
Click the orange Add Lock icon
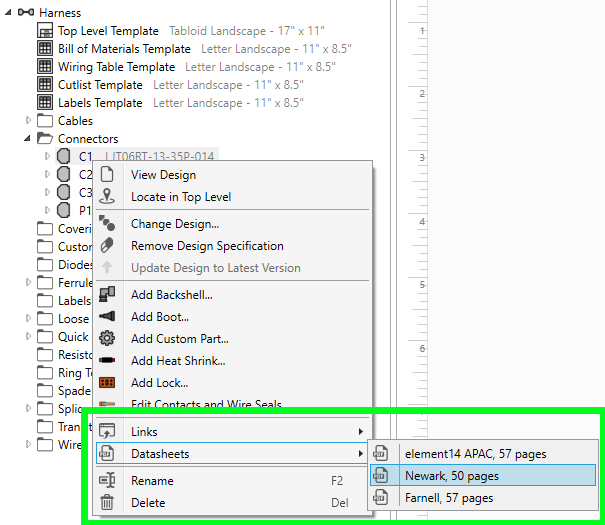pos(107,382)
